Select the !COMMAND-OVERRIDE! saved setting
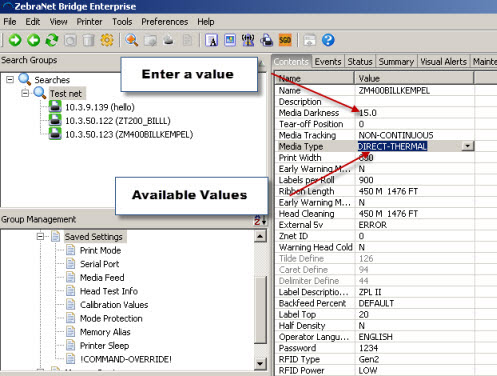Image resolution: width=497 pixels, height=376 pixels. tap(126, 359)
